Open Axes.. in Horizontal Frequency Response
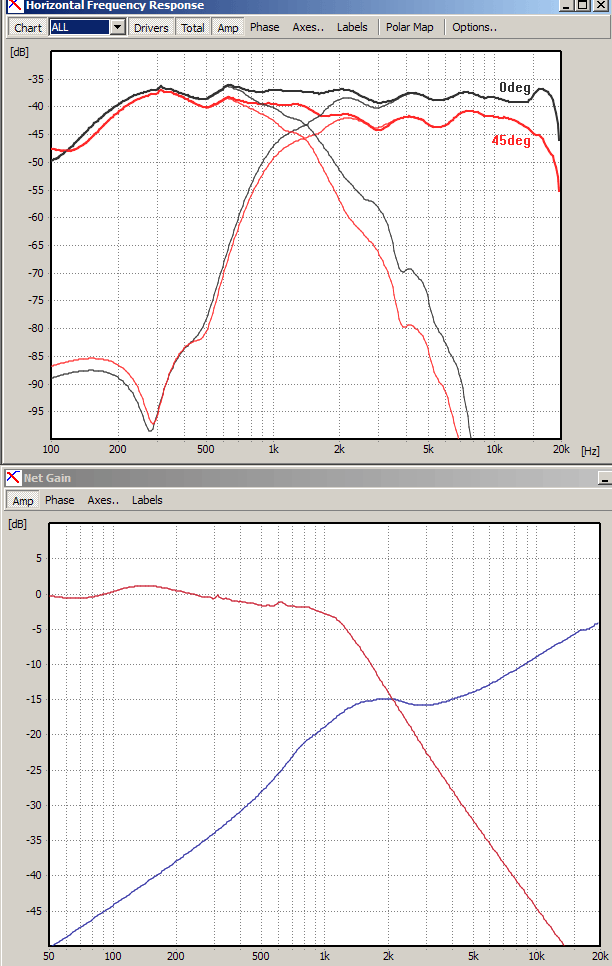 click(x=308, y=27)
